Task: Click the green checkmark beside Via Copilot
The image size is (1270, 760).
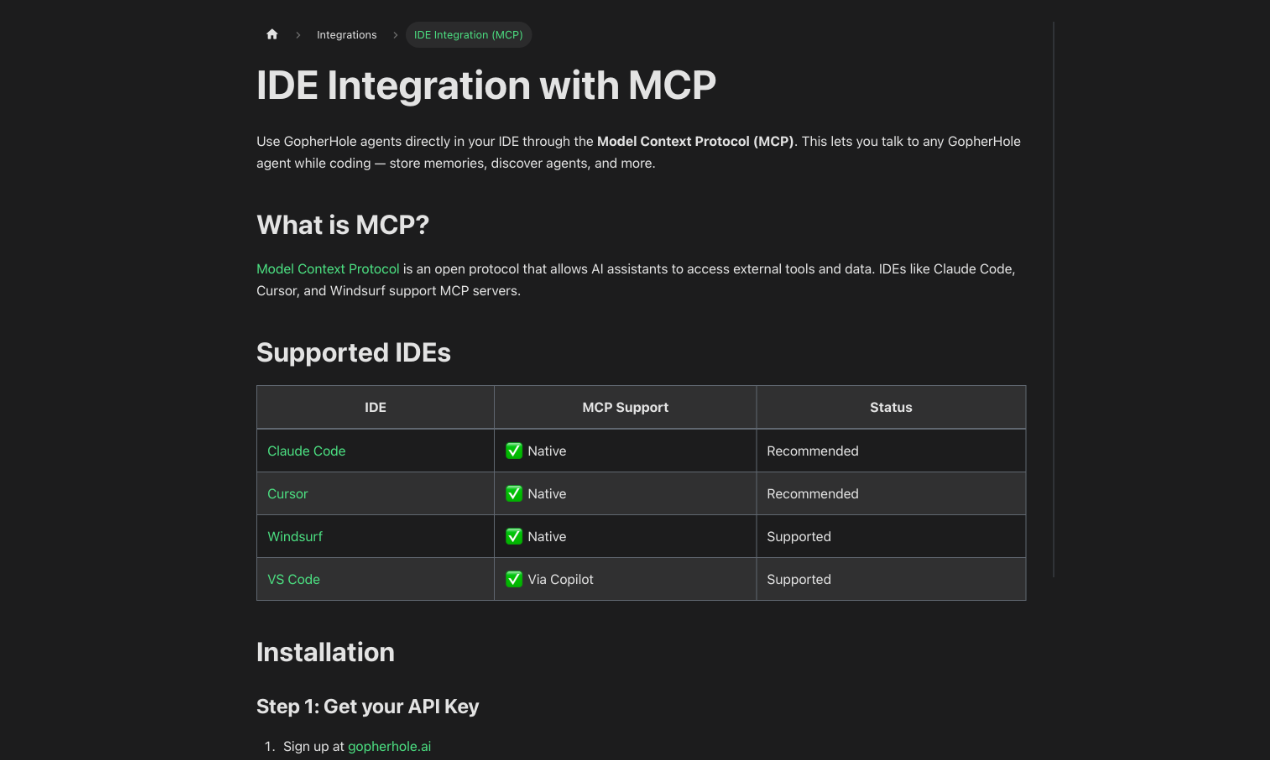Action: pyautogui.click(x=514, y=579)
